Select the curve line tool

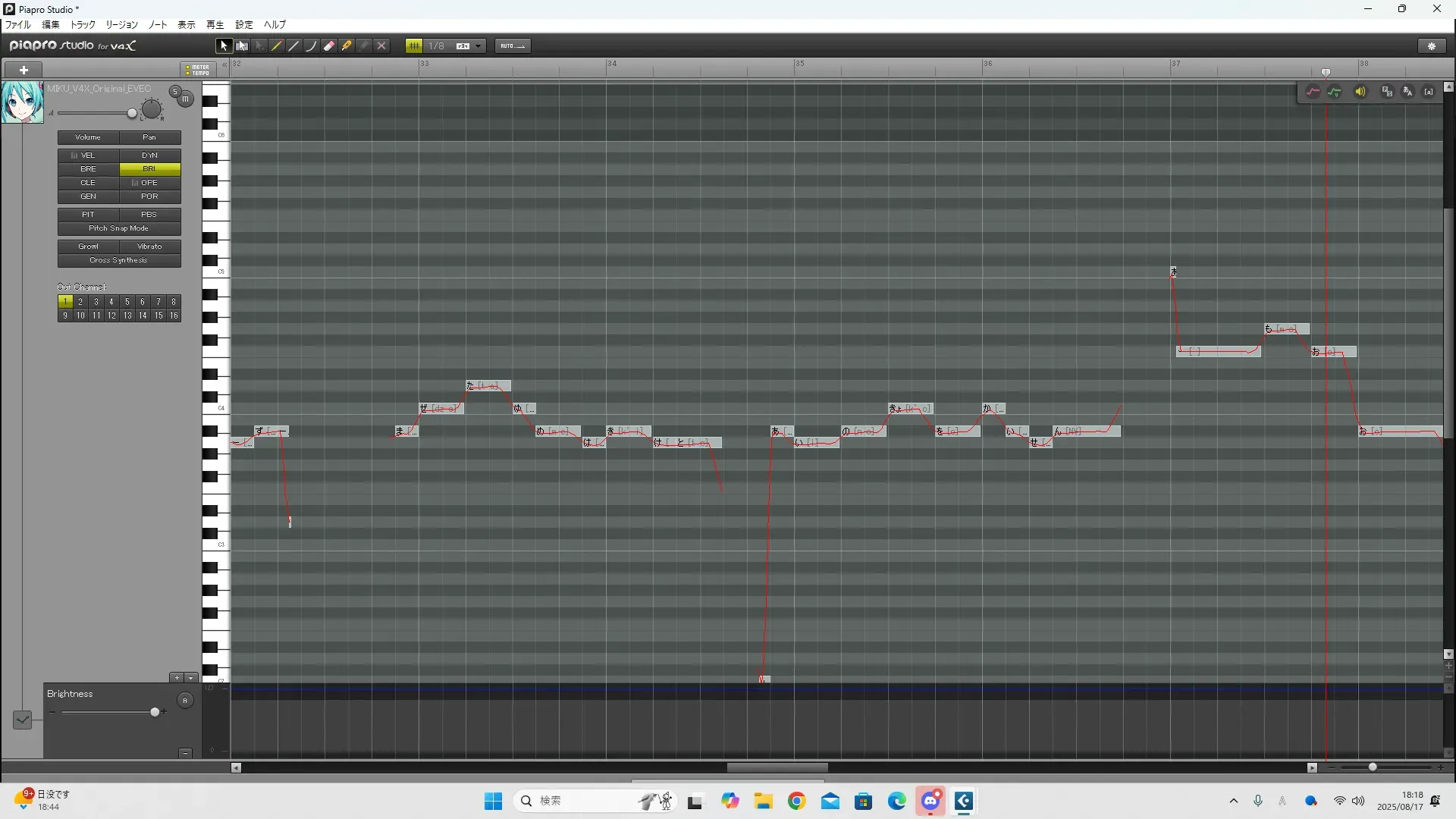coord(312,46)
